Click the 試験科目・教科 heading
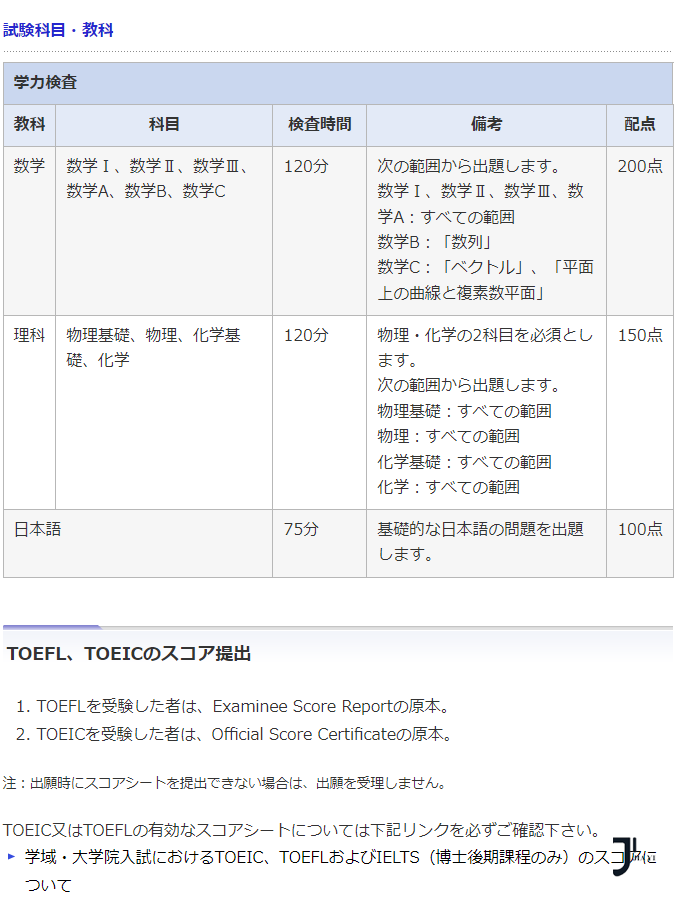 pos(58,30)
